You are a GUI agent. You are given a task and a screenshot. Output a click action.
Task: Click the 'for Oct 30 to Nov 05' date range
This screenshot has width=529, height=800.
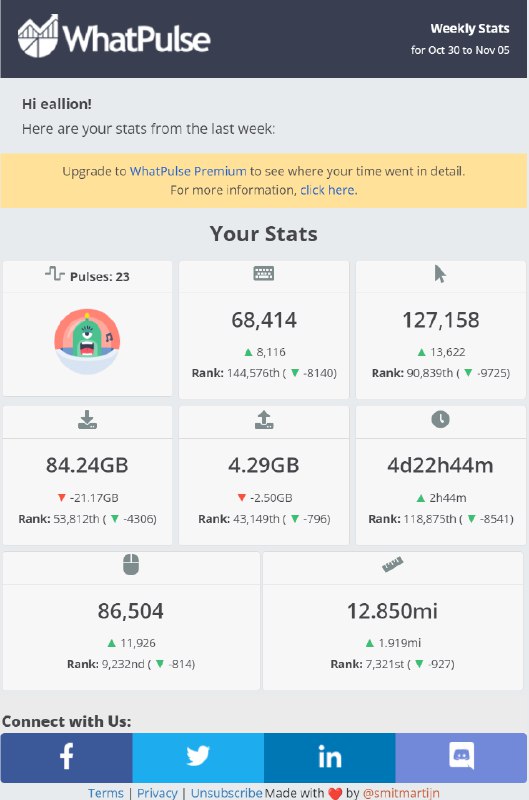tap(460, 50)
